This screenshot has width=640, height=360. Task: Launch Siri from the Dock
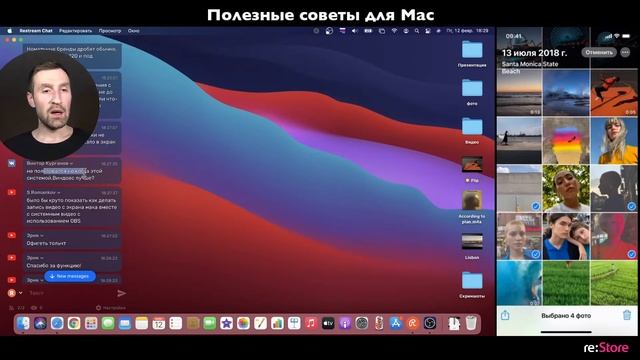pyautogui.click(x=40, y=324)
